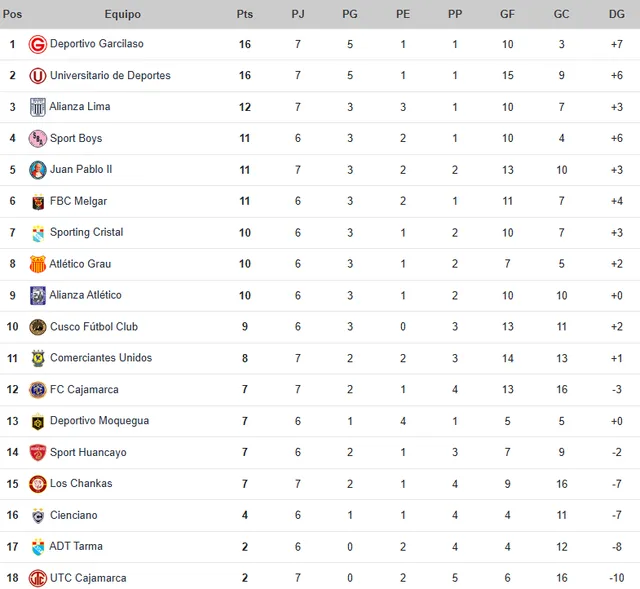Click Alianza Atlético's points value 10

245,296
